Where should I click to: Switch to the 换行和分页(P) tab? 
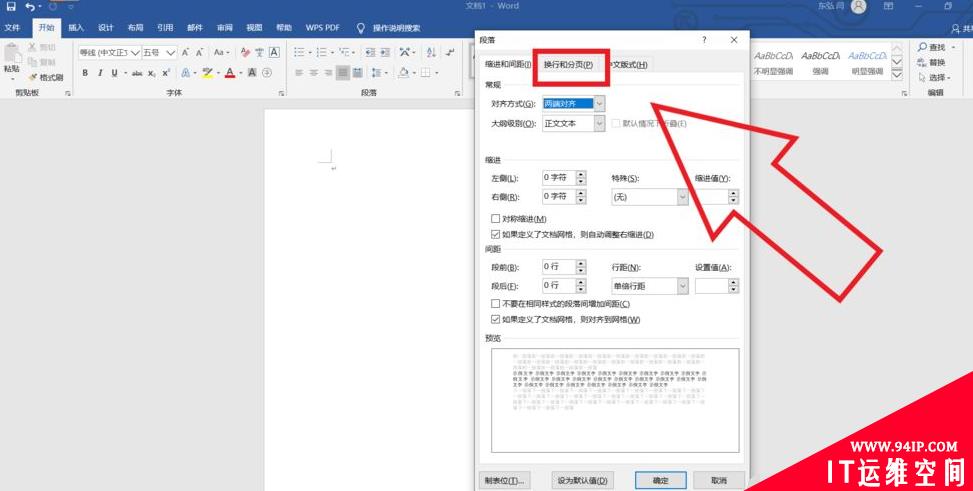pyautogui.click(x=568, y=65)
